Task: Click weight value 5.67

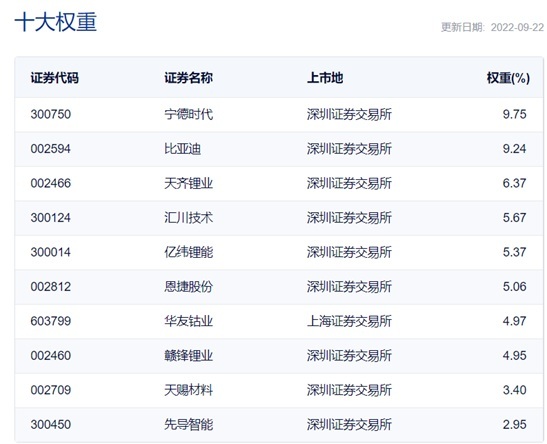Action: 514,218
